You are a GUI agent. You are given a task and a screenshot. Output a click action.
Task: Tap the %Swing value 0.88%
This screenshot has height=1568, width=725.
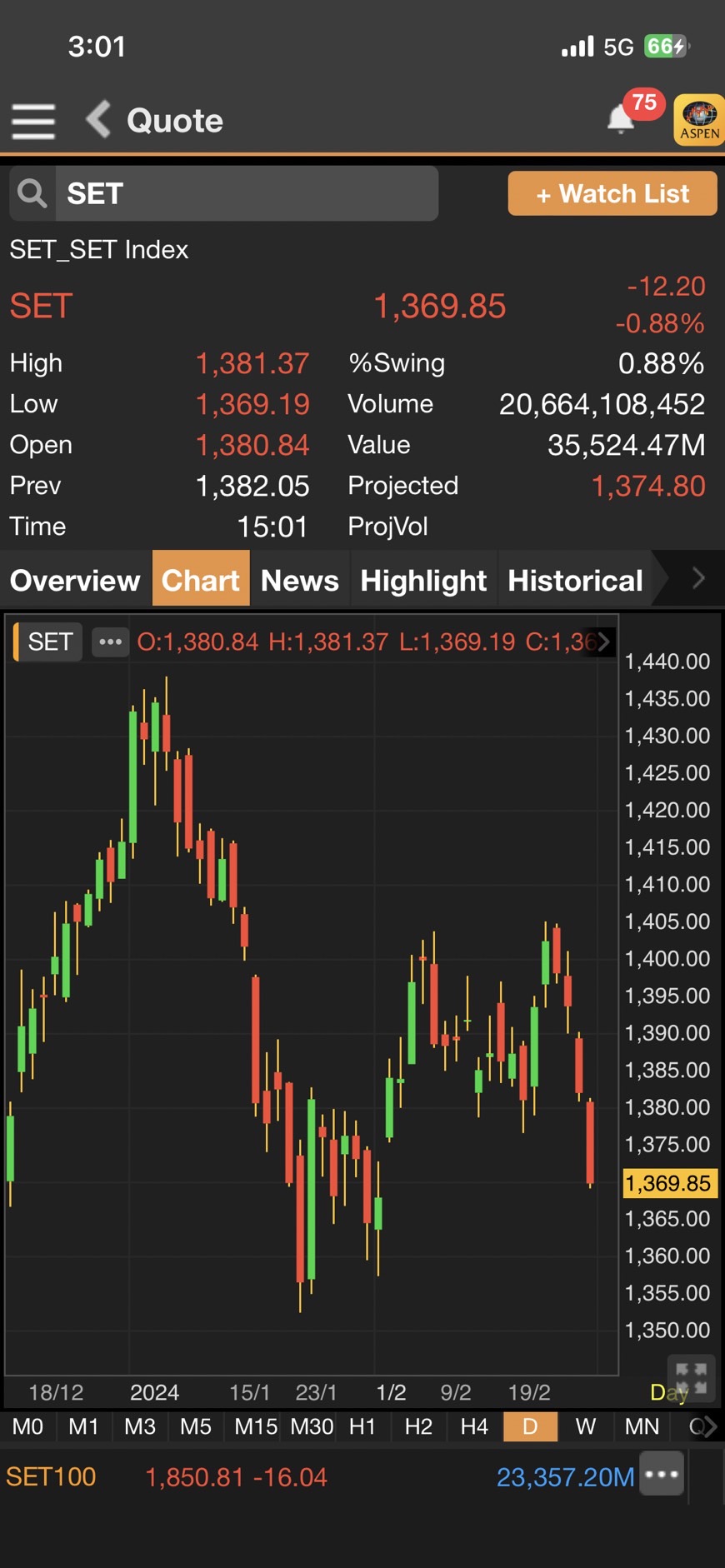point(662,363)
